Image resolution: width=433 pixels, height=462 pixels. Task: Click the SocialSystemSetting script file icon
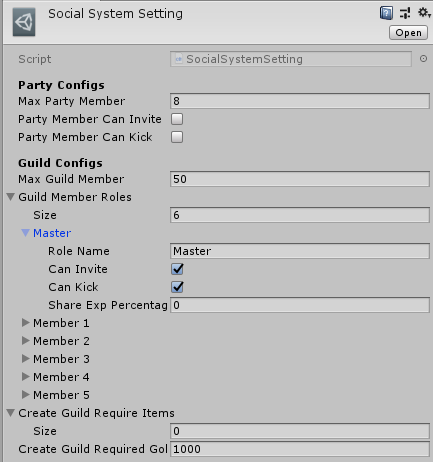tap(179, 59)
